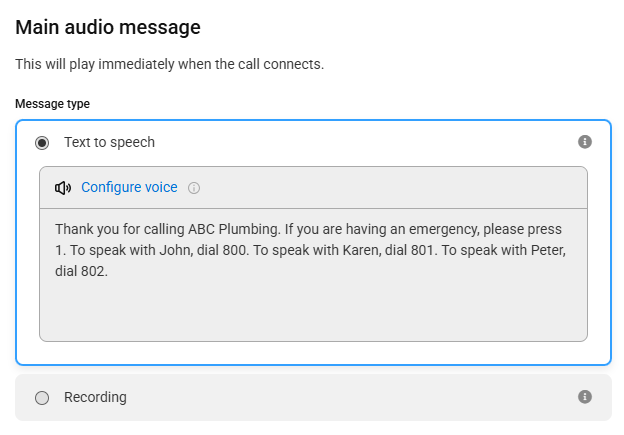Viewport: 624px width, 435px height.
Task: Click inside the greeting message text area
Action: click(313, 275)
